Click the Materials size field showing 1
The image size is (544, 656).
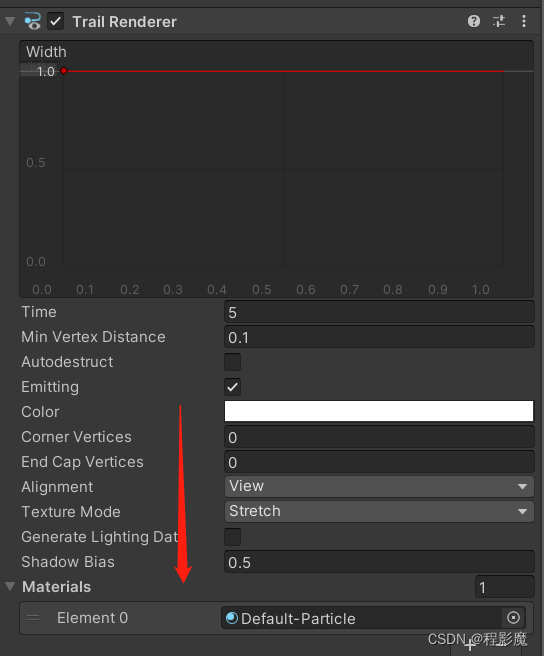pyautogui.click(x=505, y=587)
